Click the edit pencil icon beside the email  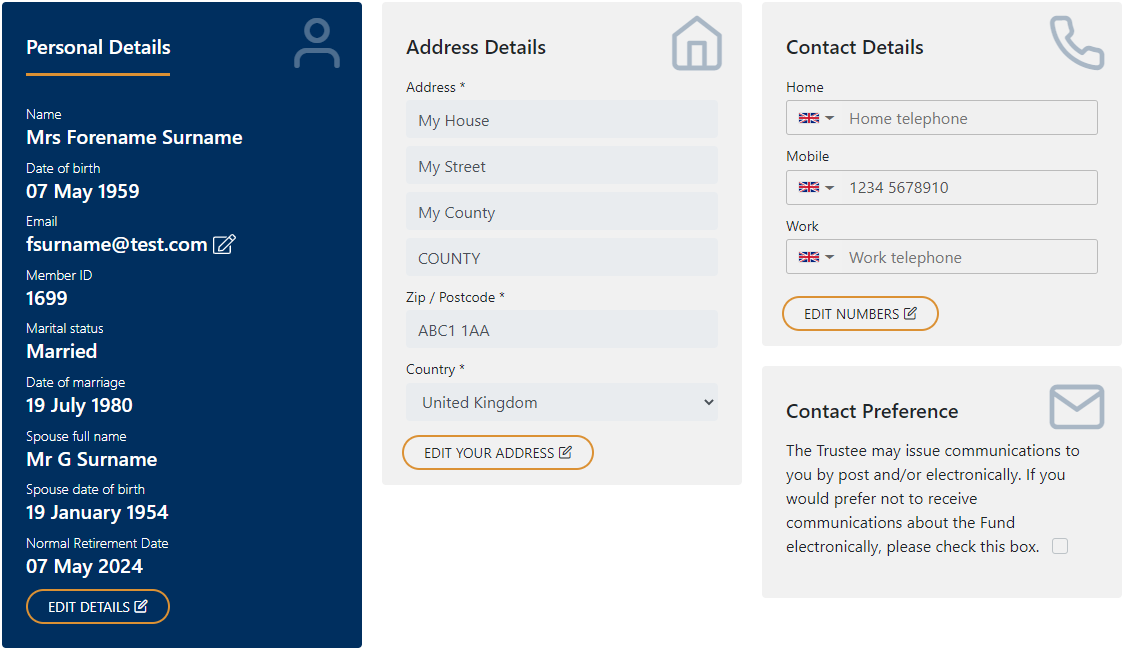pyautogui.click(x=224, y=244)
